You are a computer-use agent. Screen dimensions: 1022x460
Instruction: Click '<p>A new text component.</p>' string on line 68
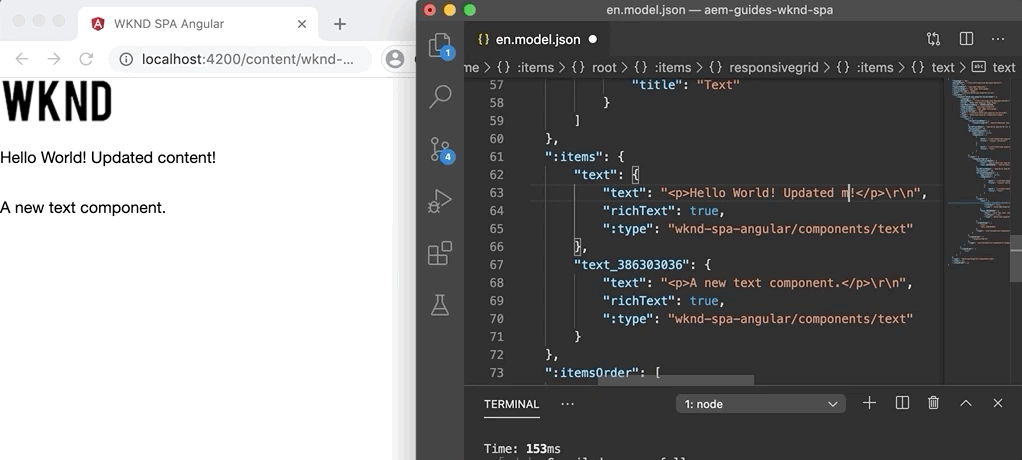[783, 283]
